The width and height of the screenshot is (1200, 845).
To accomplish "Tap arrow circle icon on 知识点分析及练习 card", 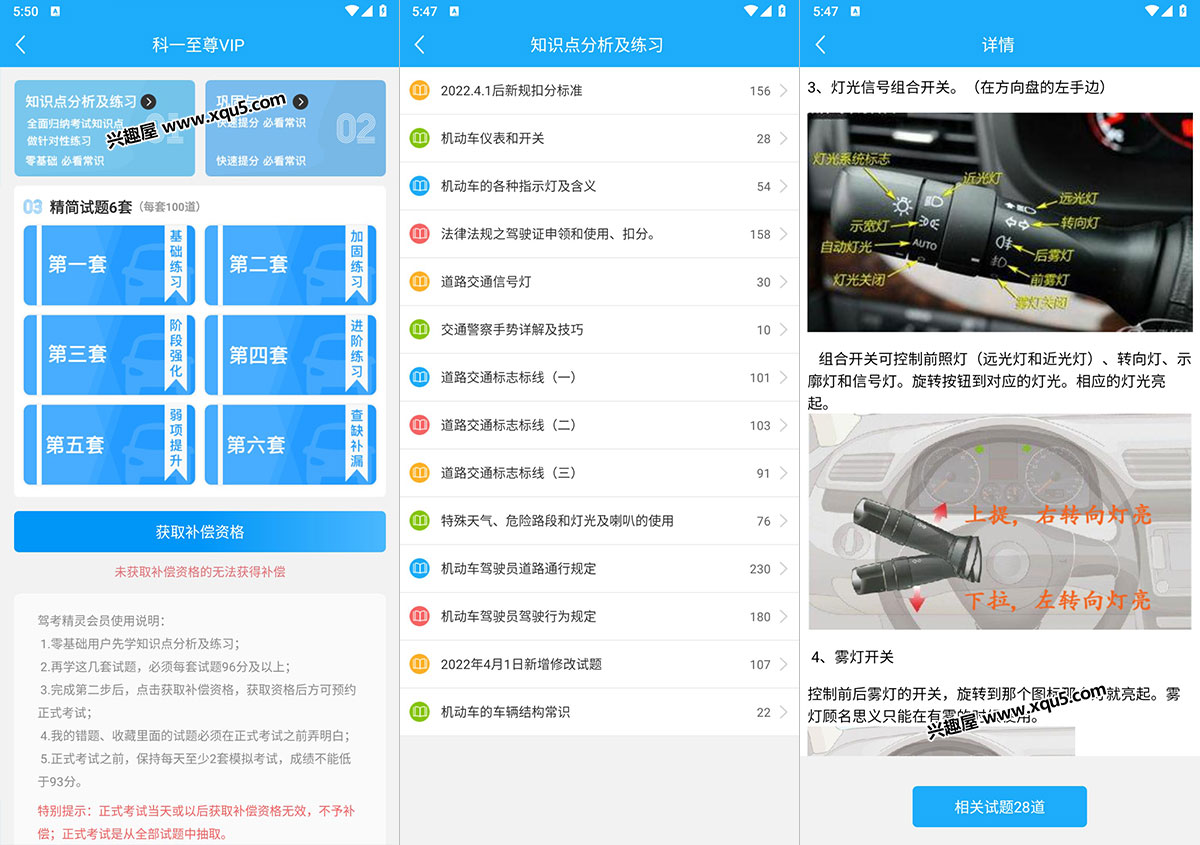I will 149,102.
